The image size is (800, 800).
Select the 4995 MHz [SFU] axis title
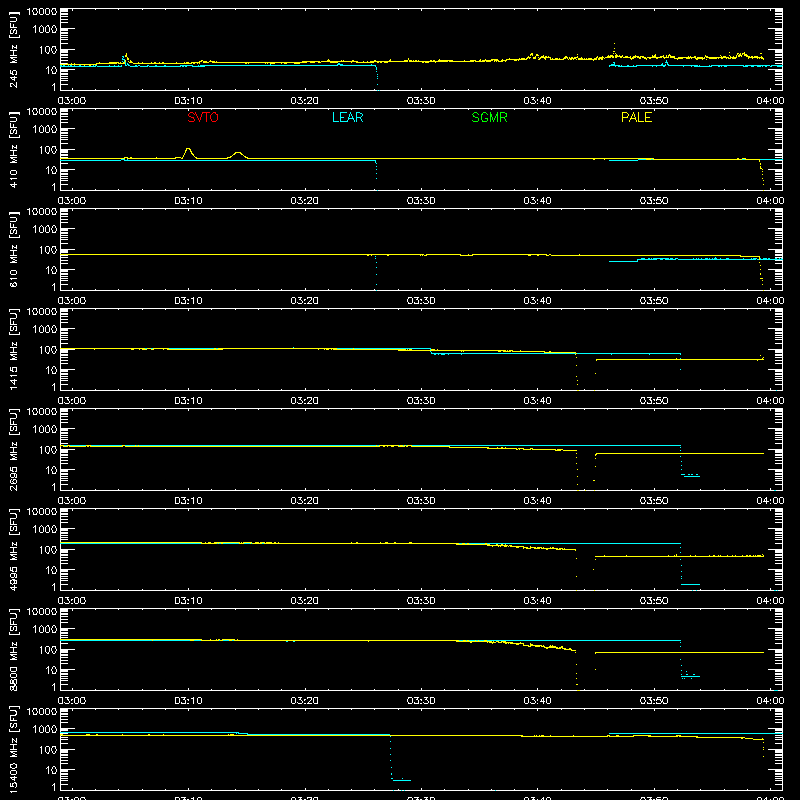coord(14,549)
